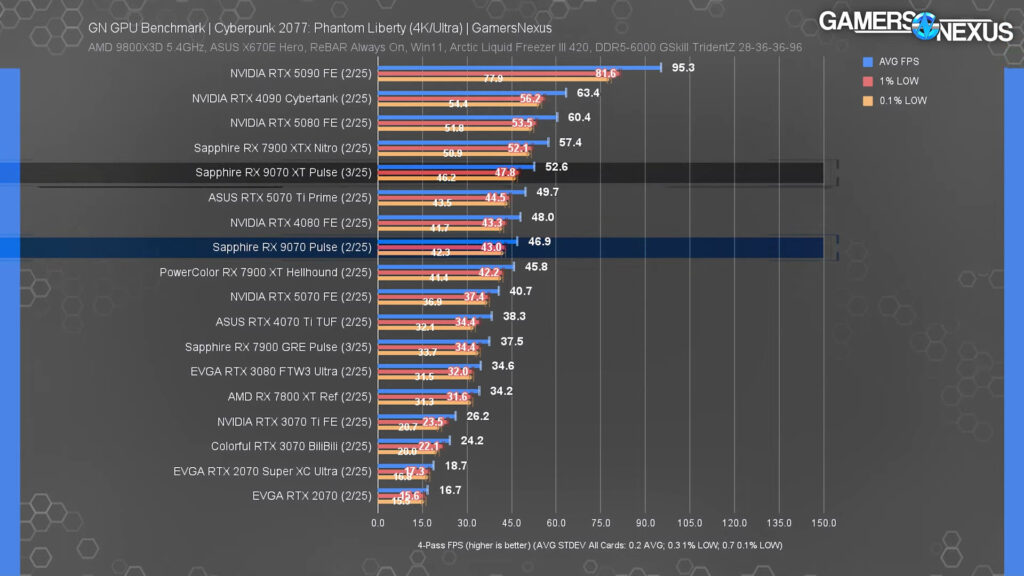
Task: Click the blue RTX 5090 FE average bar
Action: click(x=520, y=67)
